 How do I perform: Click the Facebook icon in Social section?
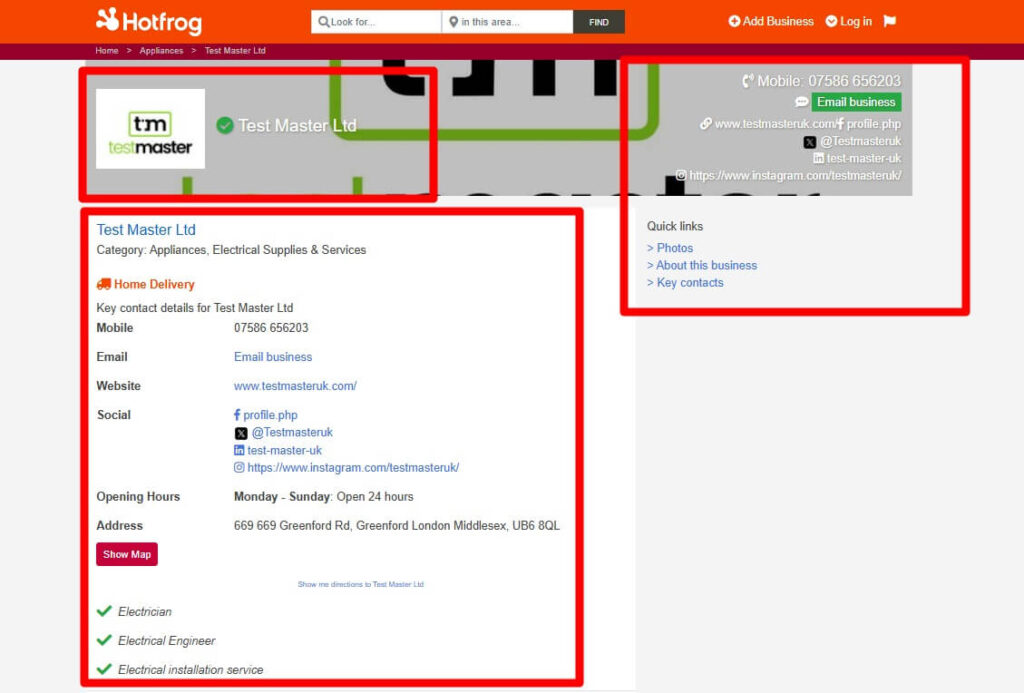point(237,415)
